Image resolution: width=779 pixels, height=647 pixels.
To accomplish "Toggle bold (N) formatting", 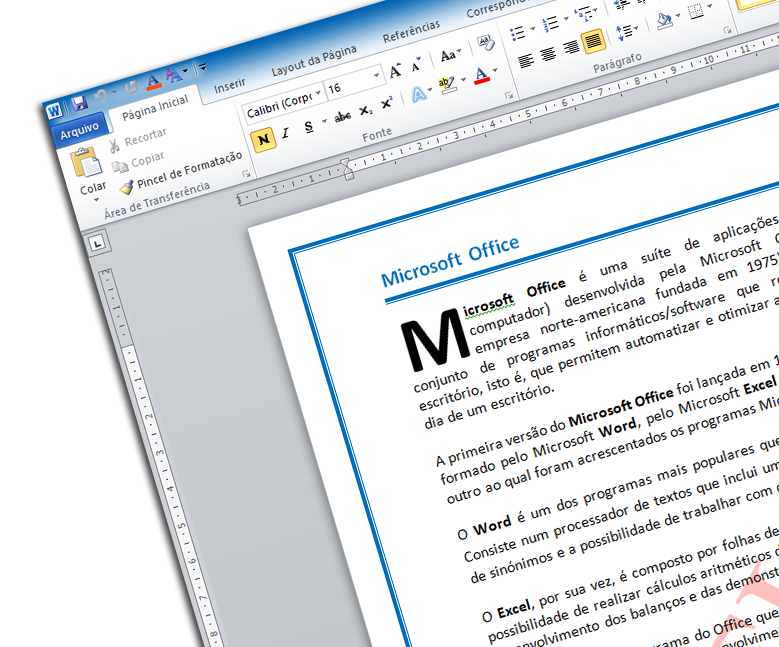I will (263, 139).
